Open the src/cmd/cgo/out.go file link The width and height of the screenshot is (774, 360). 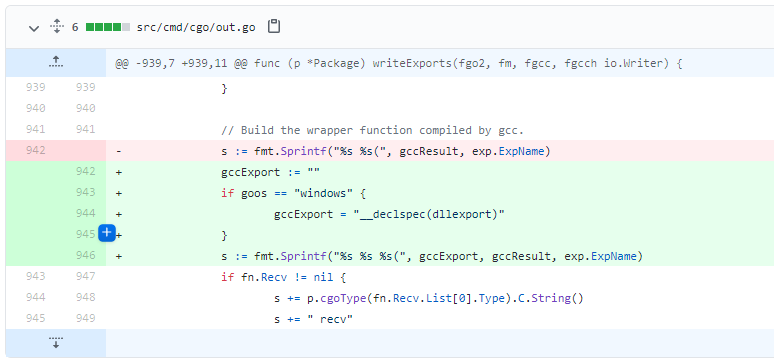tap(196, 27)
